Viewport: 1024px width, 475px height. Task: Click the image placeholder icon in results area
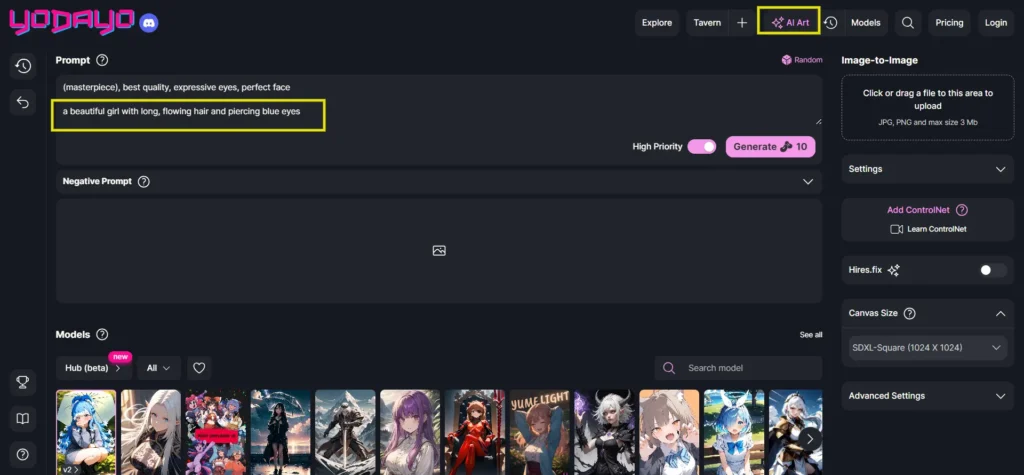439,251
